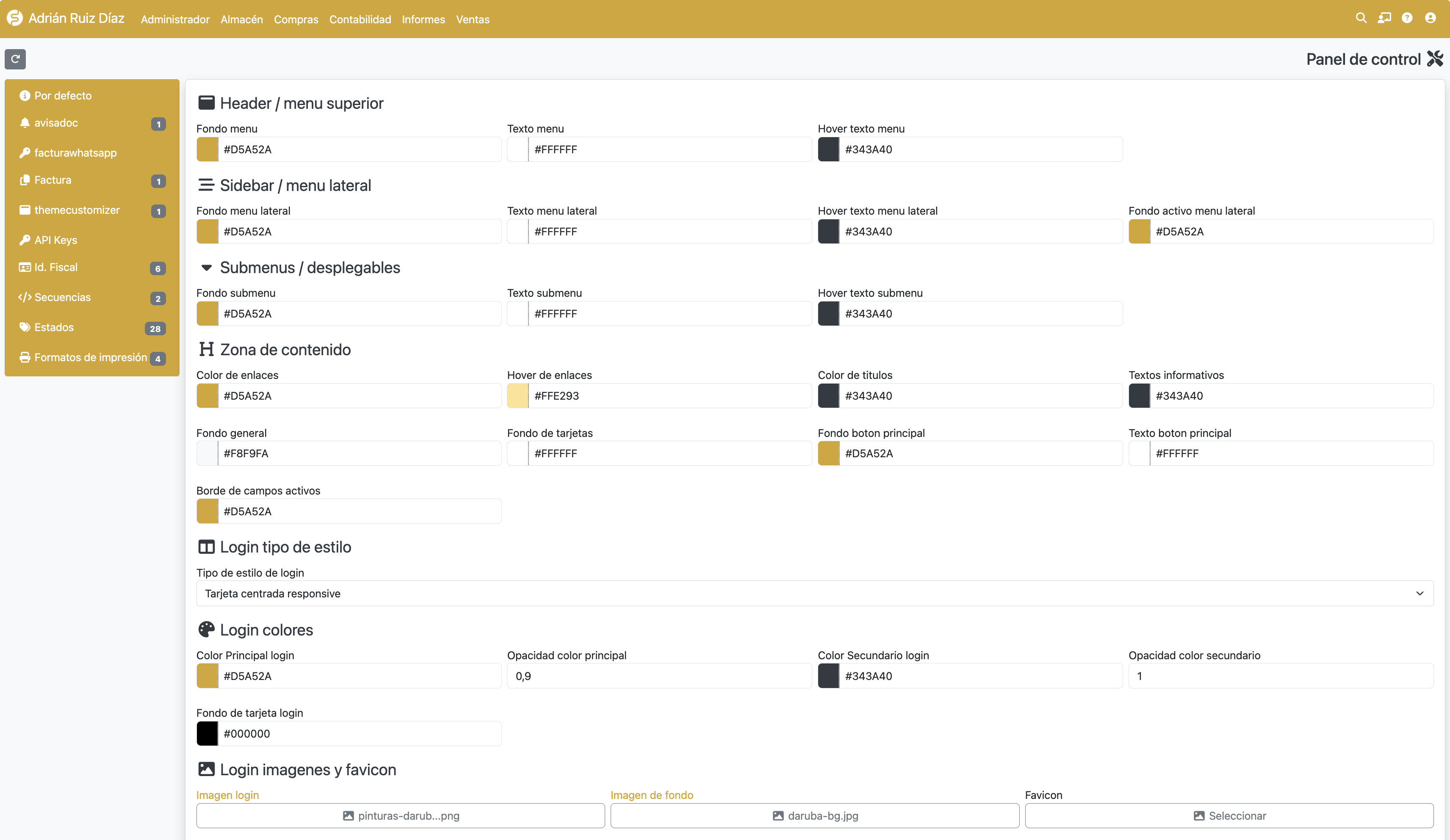Select the facturawhatsapp sidebar tab
The width and height of the screenshot is (1450, 840).
[92, 153]
